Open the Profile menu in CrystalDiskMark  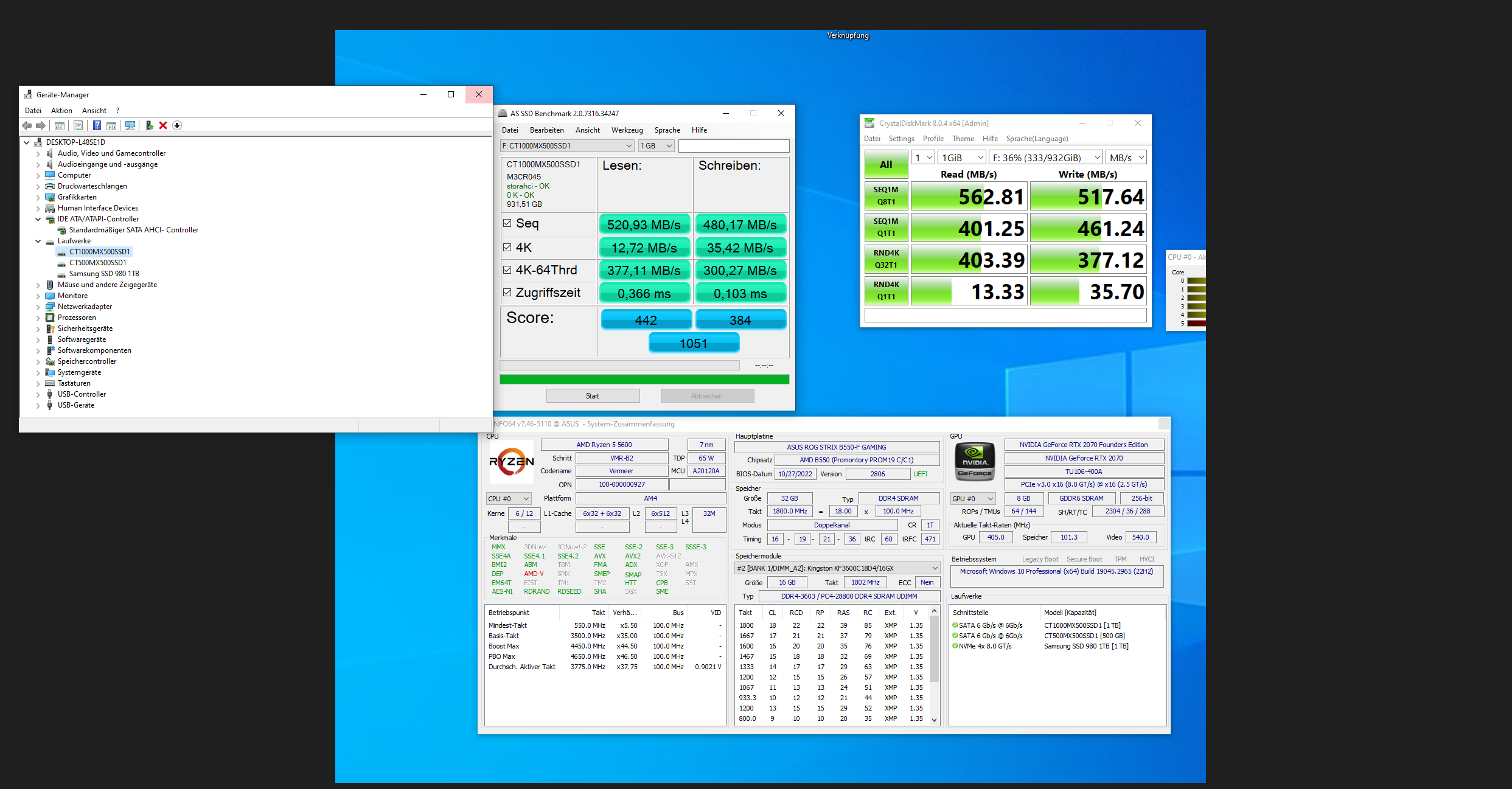click(x=933, y=139)
